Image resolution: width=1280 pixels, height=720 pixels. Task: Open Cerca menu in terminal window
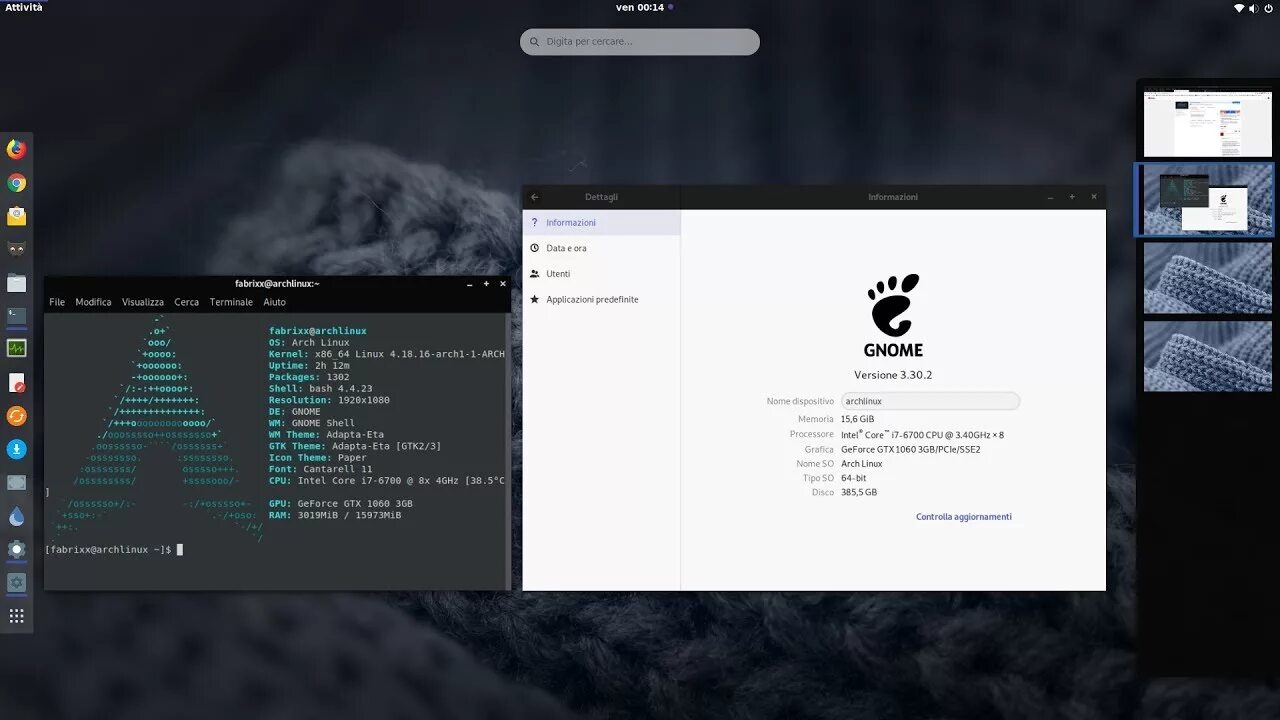click(187, 302)
